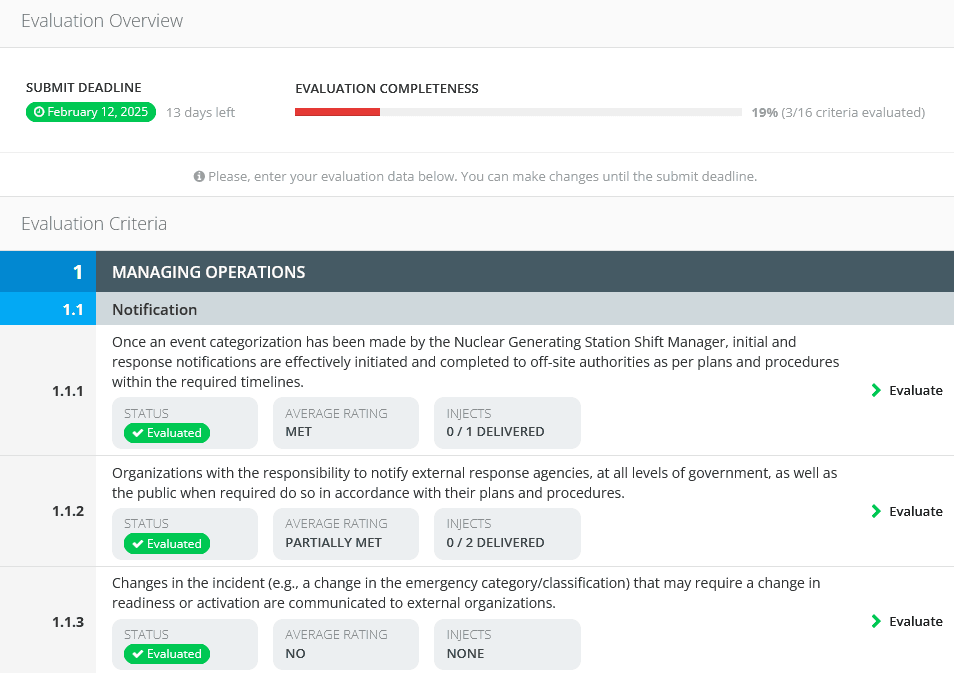Click the info icon above the instruction text
This screenshot has height=673, width=954.
pyautogui.click(x=198, y=176)
